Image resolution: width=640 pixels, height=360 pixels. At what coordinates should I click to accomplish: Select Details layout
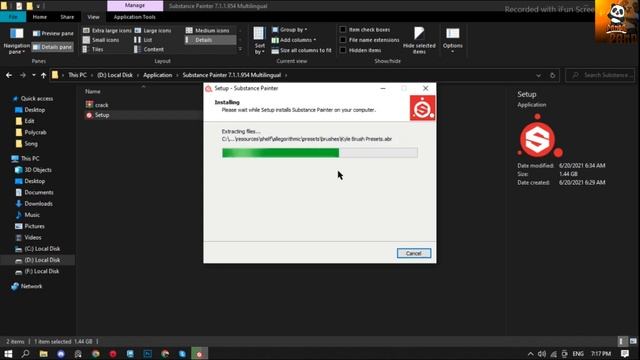click(x=210, y=40)
